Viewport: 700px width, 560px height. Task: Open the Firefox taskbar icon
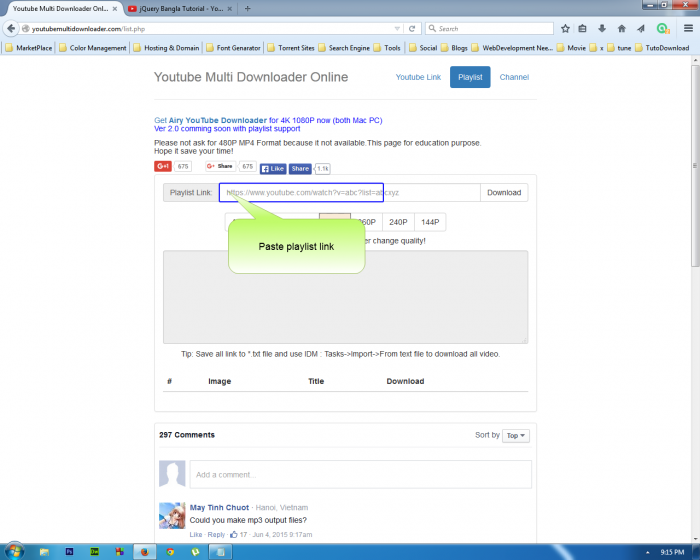click(x=144, y=552)
